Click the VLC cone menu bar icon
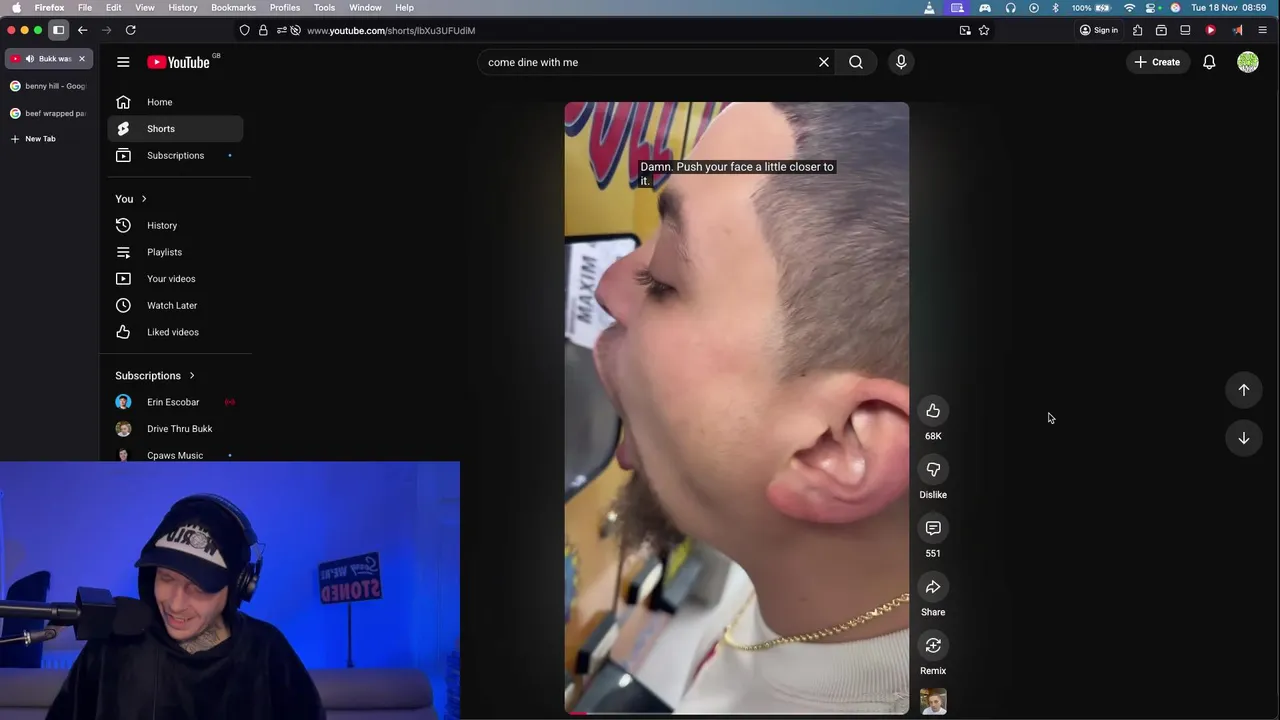1280x720 pixels. click(x=930, y=7)
